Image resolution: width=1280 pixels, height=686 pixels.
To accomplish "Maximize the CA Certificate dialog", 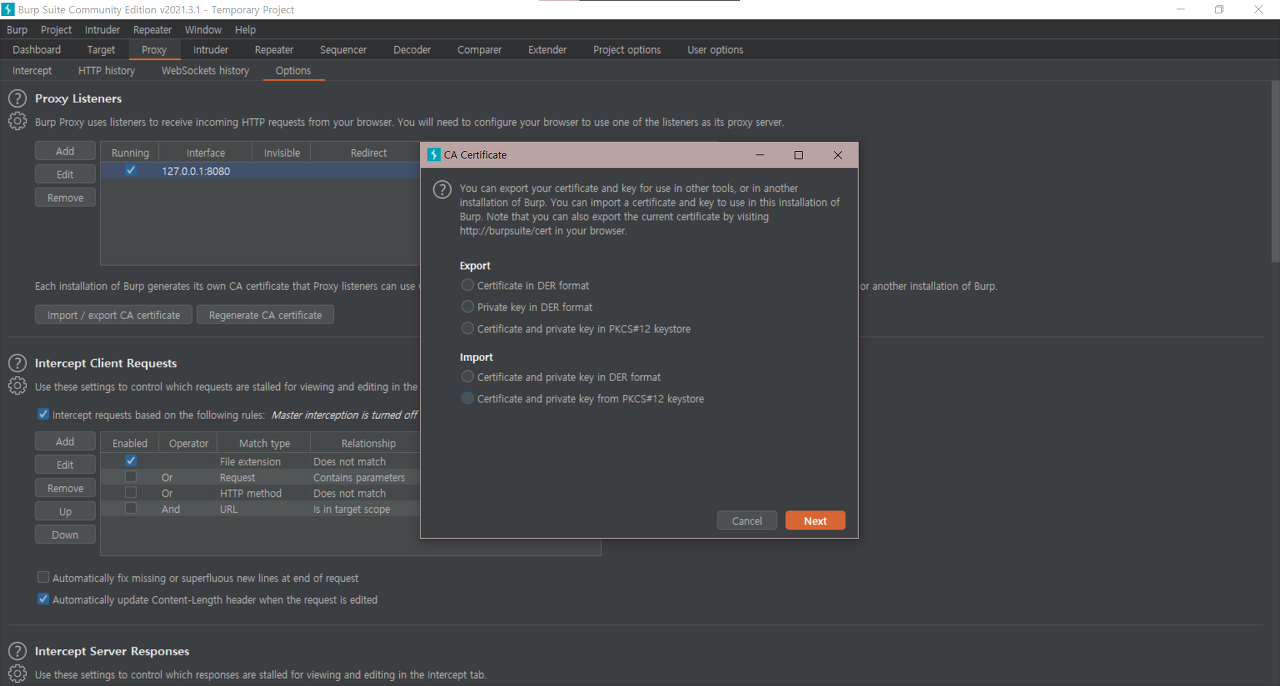I will point(798,155).
